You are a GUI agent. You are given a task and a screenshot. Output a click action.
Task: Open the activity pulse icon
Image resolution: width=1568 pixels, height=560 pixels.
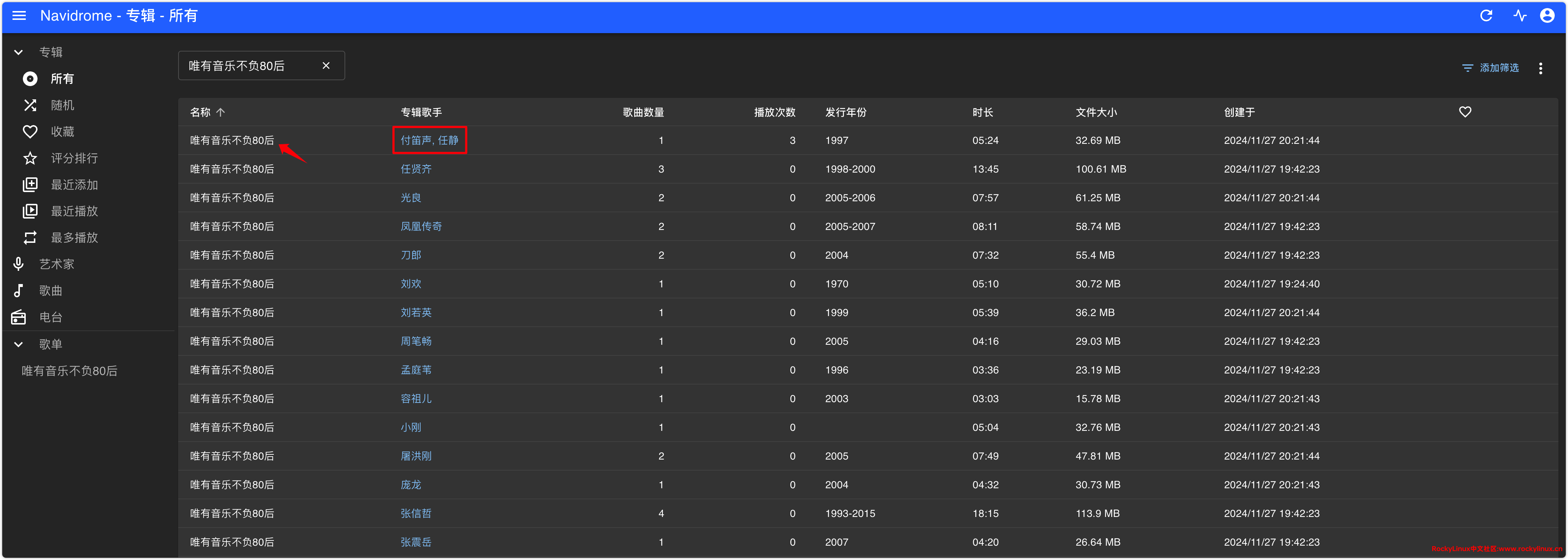pyautogui.click(x=1520, y=16)
